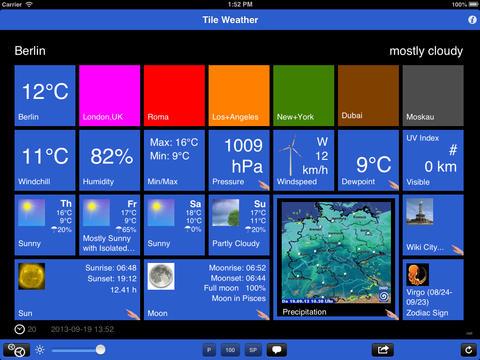Open the speech bubble comment icon

tap(276, 350)
